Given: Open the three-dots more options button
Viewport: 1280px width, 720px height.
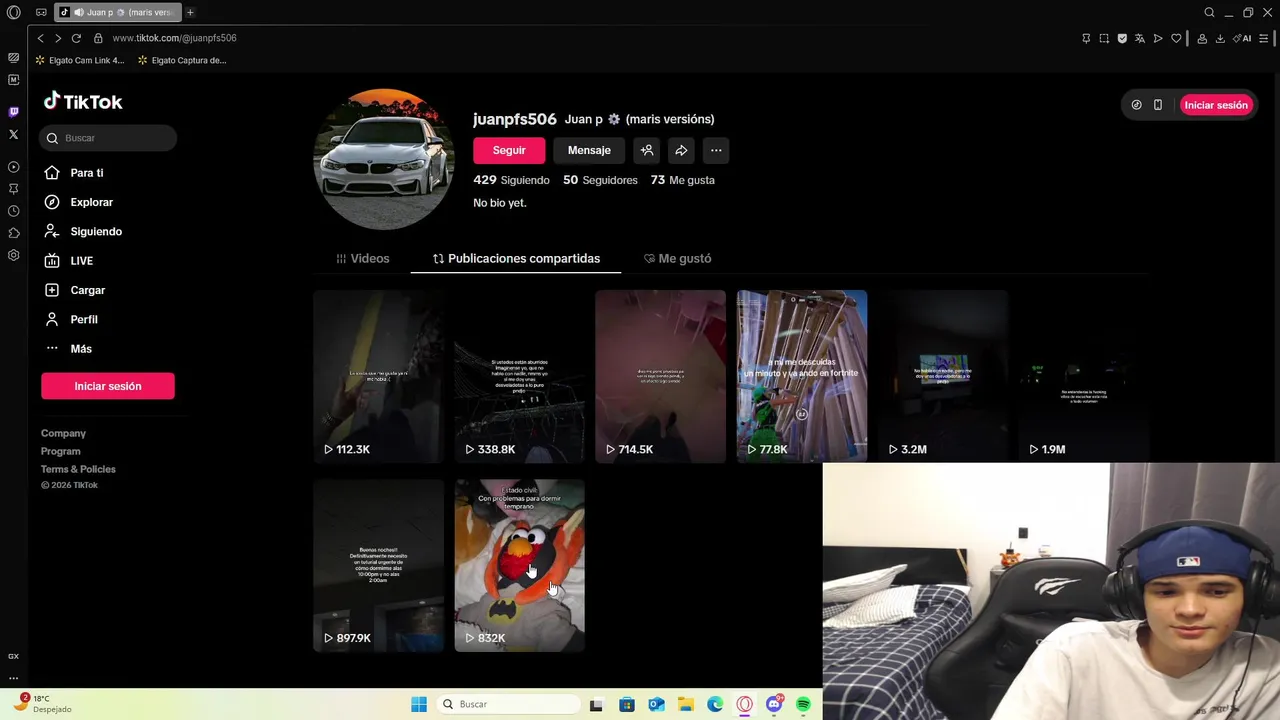Looking at the screenshot, I should pos(716,150).
